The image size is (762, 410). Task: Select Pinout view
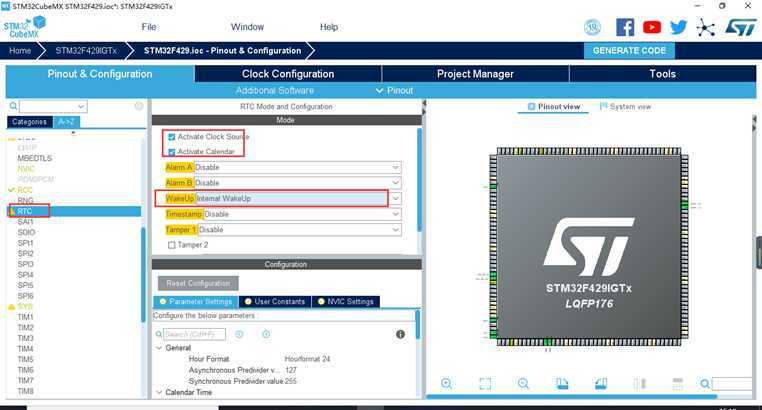[554, 106]
